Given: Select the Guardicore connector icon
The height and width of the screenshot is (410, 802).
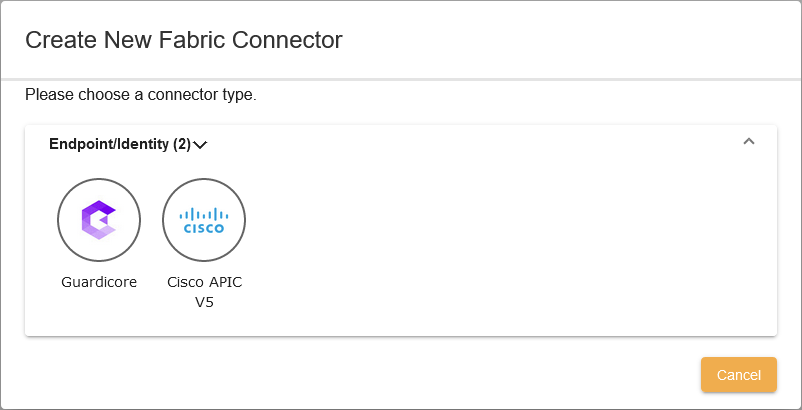Looking at the screenshot, I should [99, 220].
